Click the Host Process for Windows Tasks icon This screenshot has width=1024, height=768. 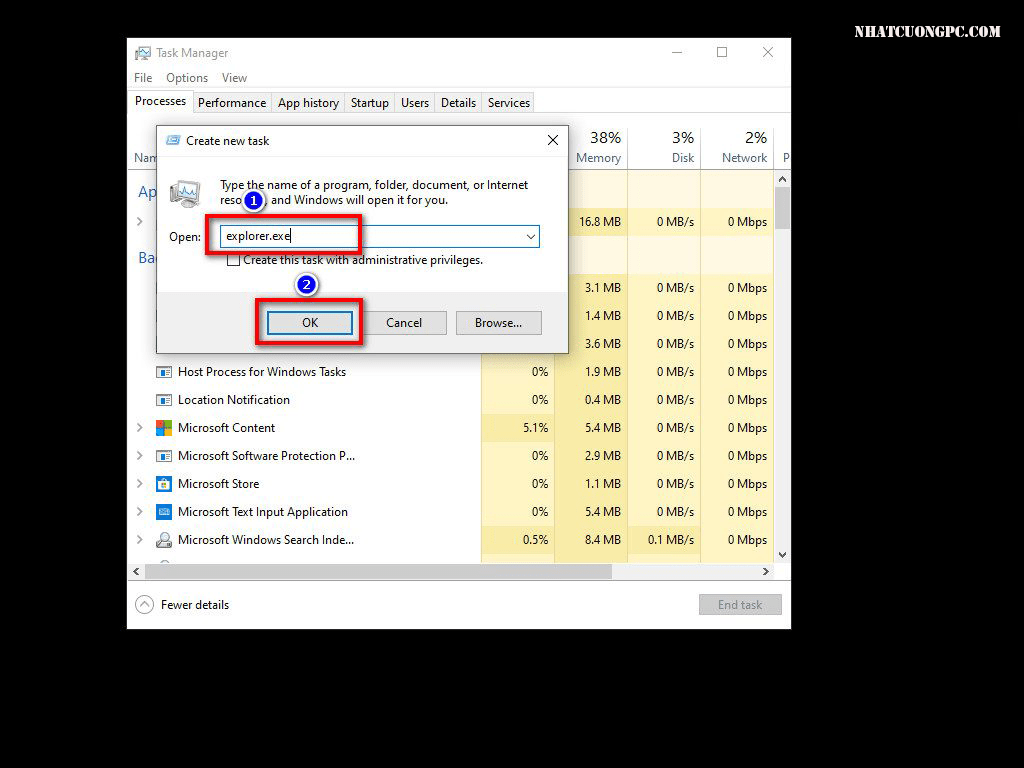coord(164,372)
